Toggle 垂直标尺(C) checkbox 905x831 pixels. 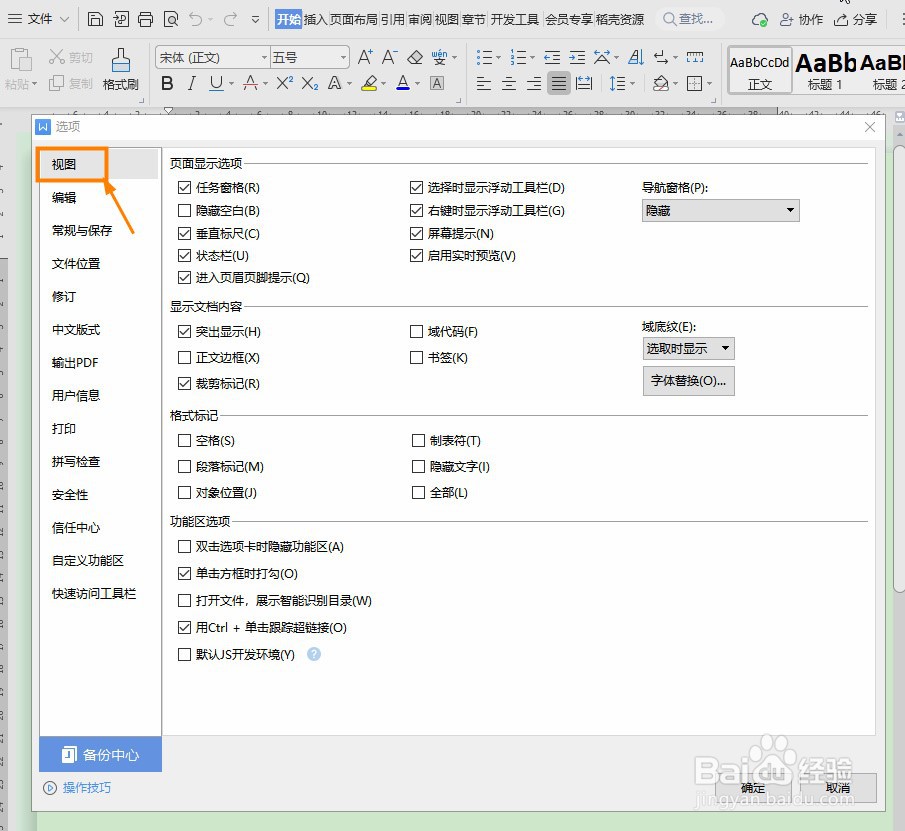click(184, 233)
